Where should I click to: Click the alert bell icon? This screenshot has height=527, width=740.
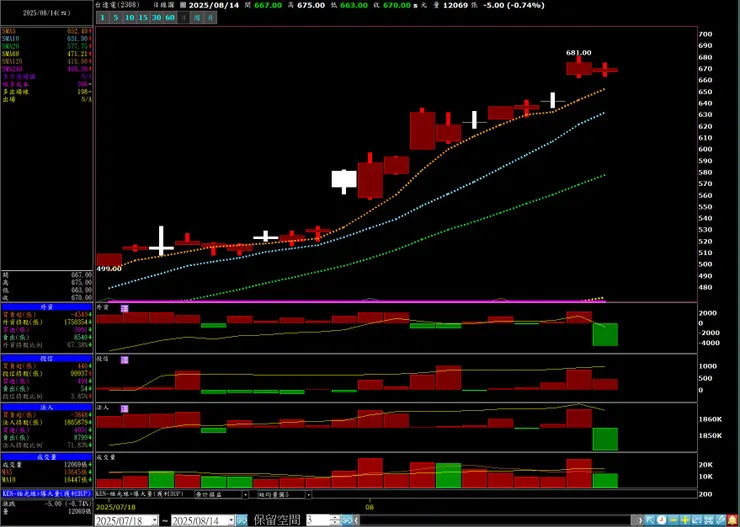tap(733, 520)
